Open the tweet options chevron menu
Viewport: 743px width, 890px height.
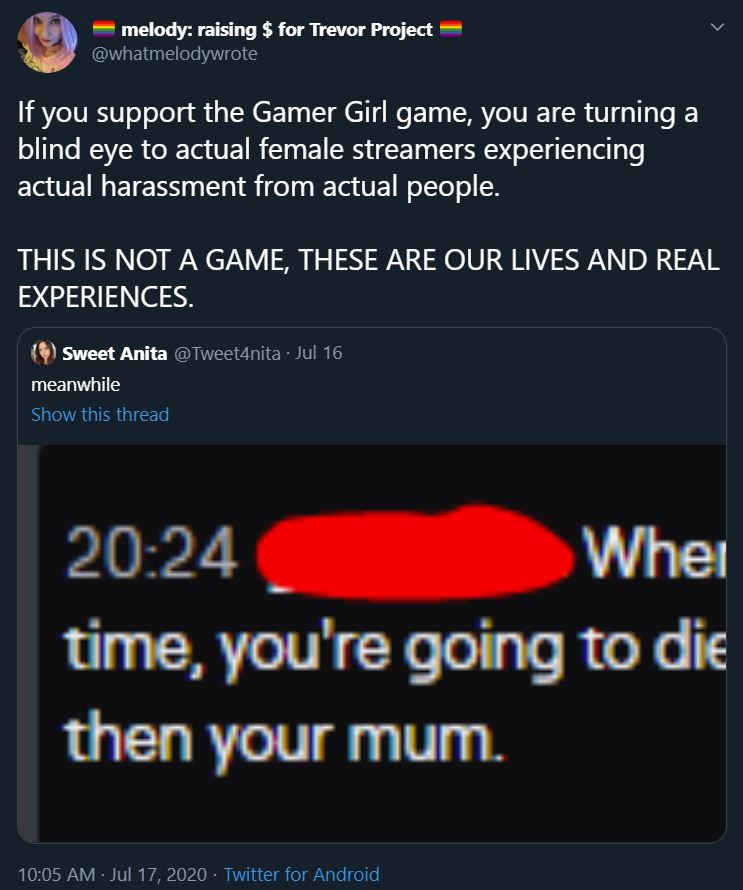pos(717,27)
